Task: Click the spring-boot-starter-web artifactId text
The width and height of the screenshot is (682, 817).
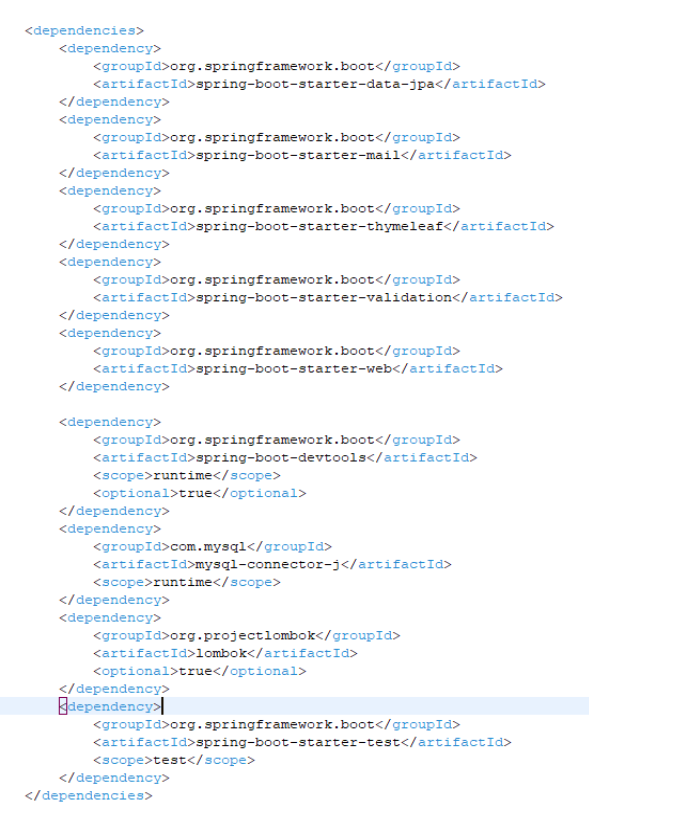Action: click(x=294, y=369)
